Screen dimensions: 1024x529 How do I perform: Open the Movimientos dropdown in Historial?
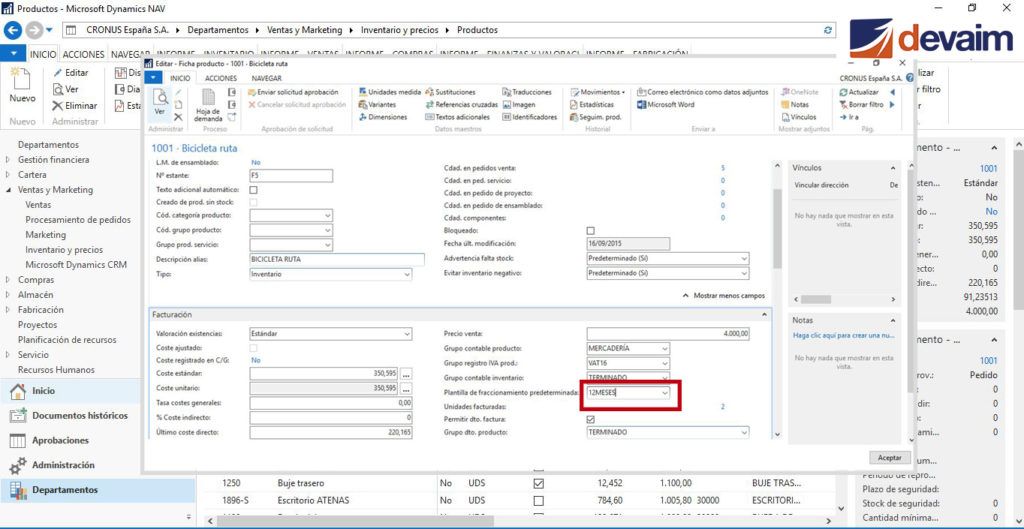[598, 92]
